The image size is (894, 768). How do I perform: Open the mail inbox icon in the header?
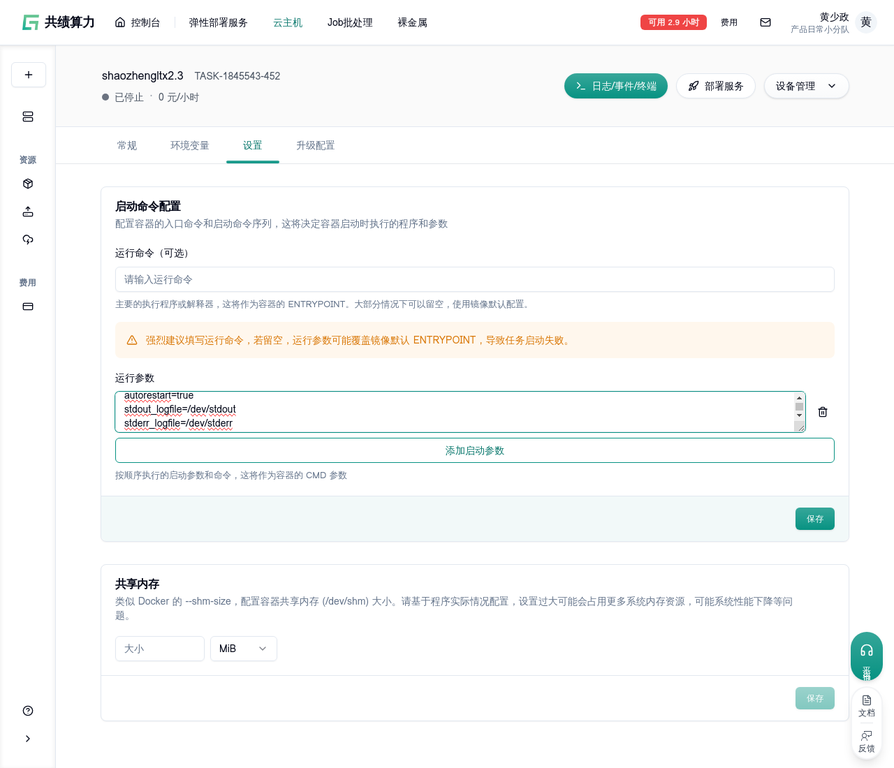[x=765, y=22]
